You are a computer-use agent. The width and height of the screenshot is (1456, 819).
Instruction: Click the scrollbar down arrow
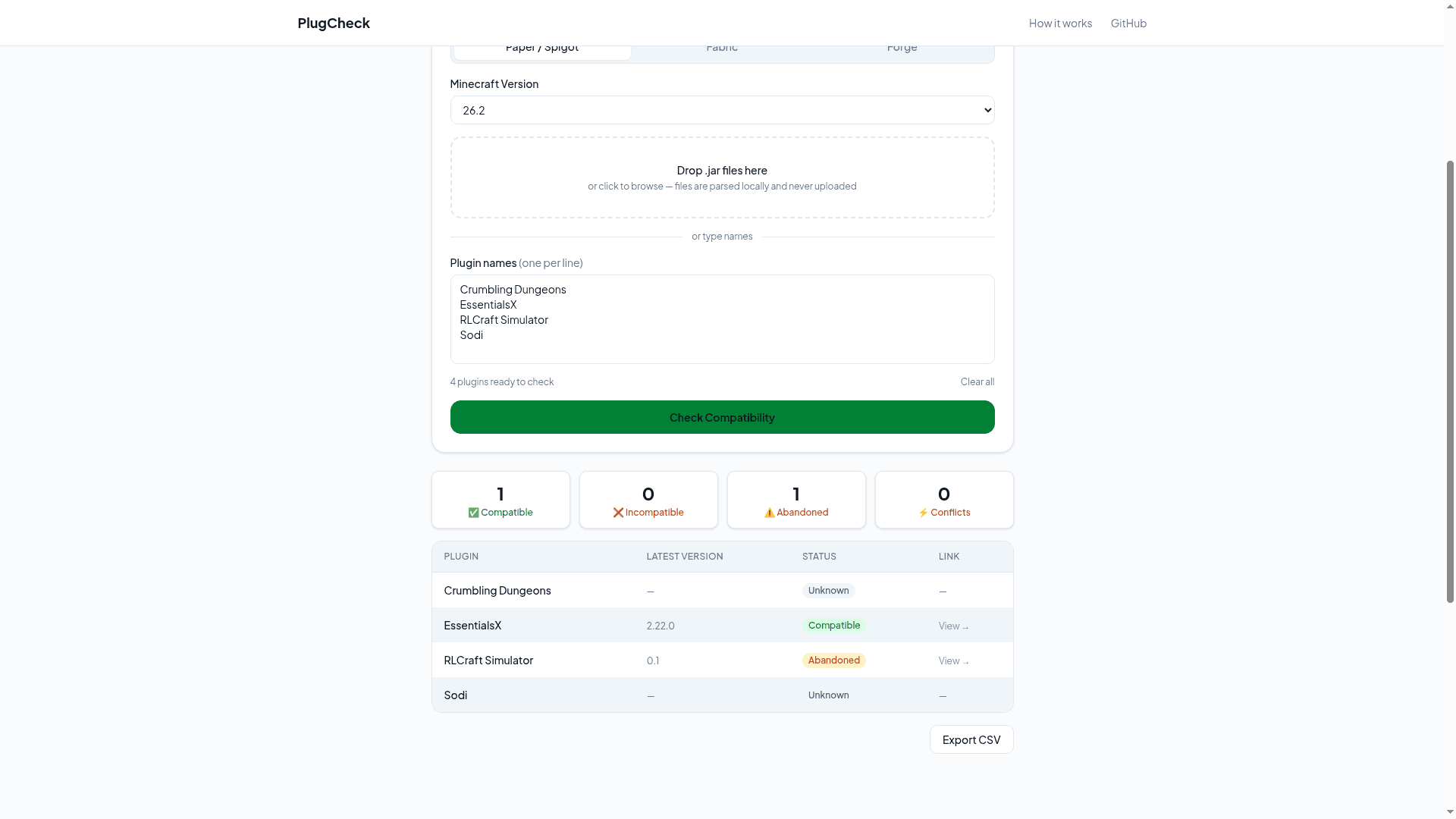pyautogui.click(x=1450, y=812)
